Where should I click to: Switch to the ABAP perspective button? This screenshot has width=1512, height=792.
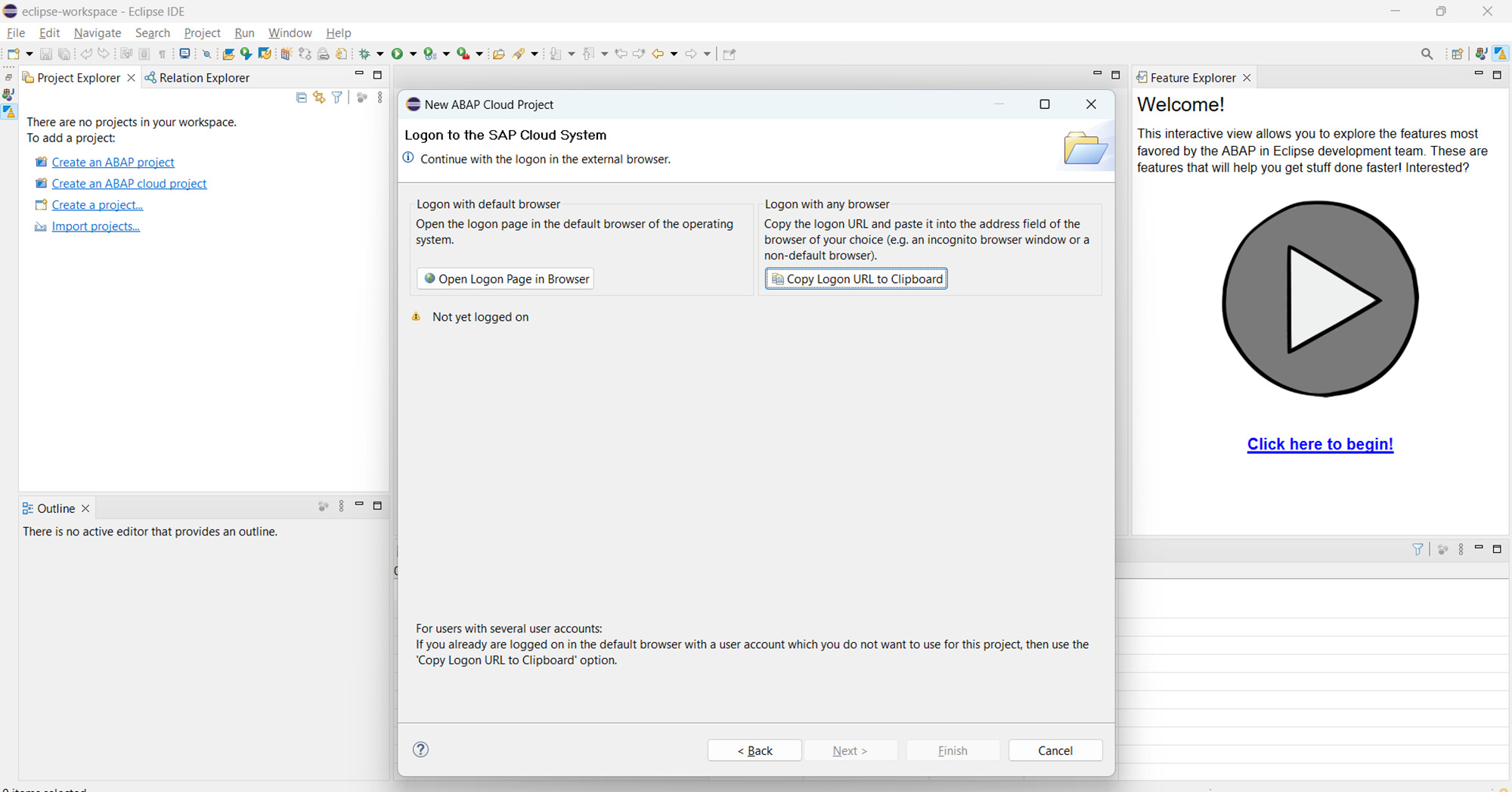(1501, 54)
